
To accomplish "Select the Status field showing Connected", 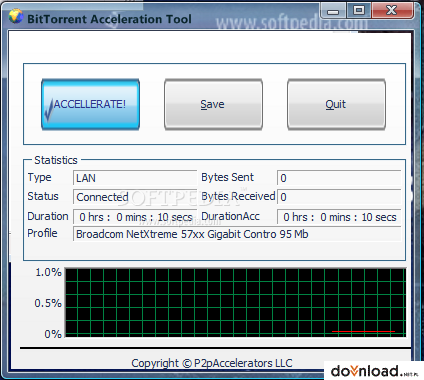I will pos(135,197).
